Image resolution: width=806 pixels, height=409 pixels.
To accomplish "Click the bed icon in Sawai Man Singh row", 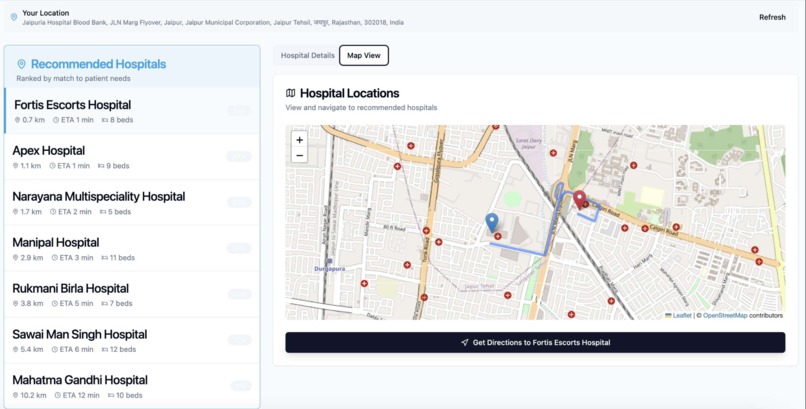I will pyautogui.click(x=105, y=349).
